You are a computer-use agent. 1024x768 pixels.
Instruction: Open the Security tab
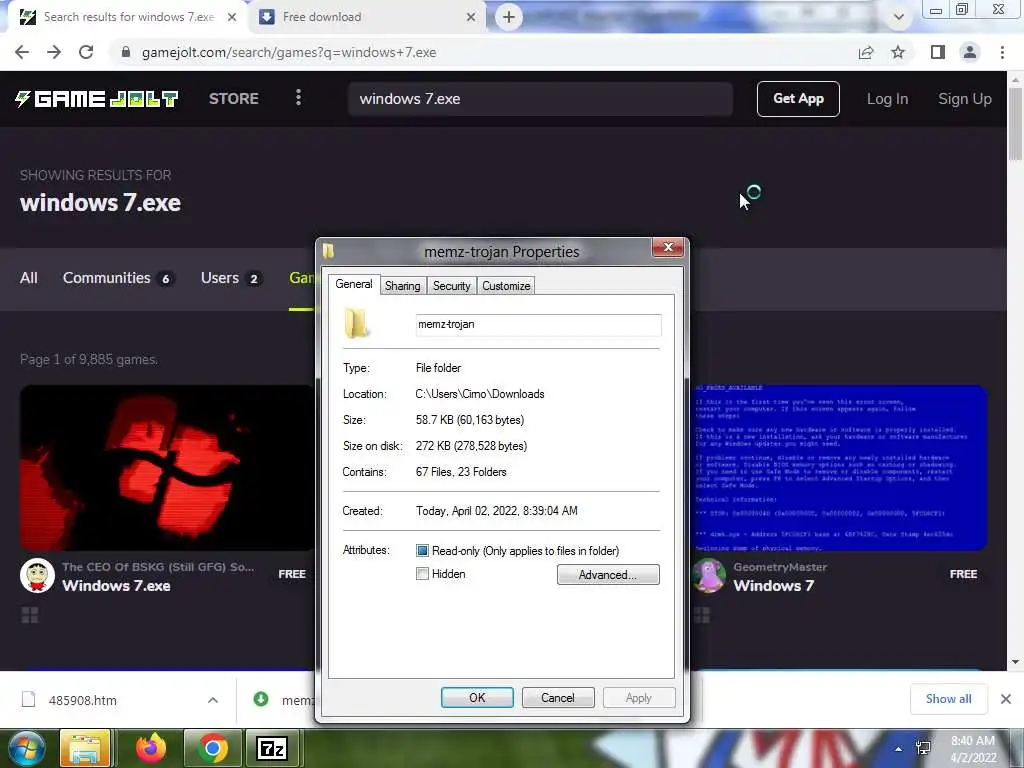click(451, 286)
